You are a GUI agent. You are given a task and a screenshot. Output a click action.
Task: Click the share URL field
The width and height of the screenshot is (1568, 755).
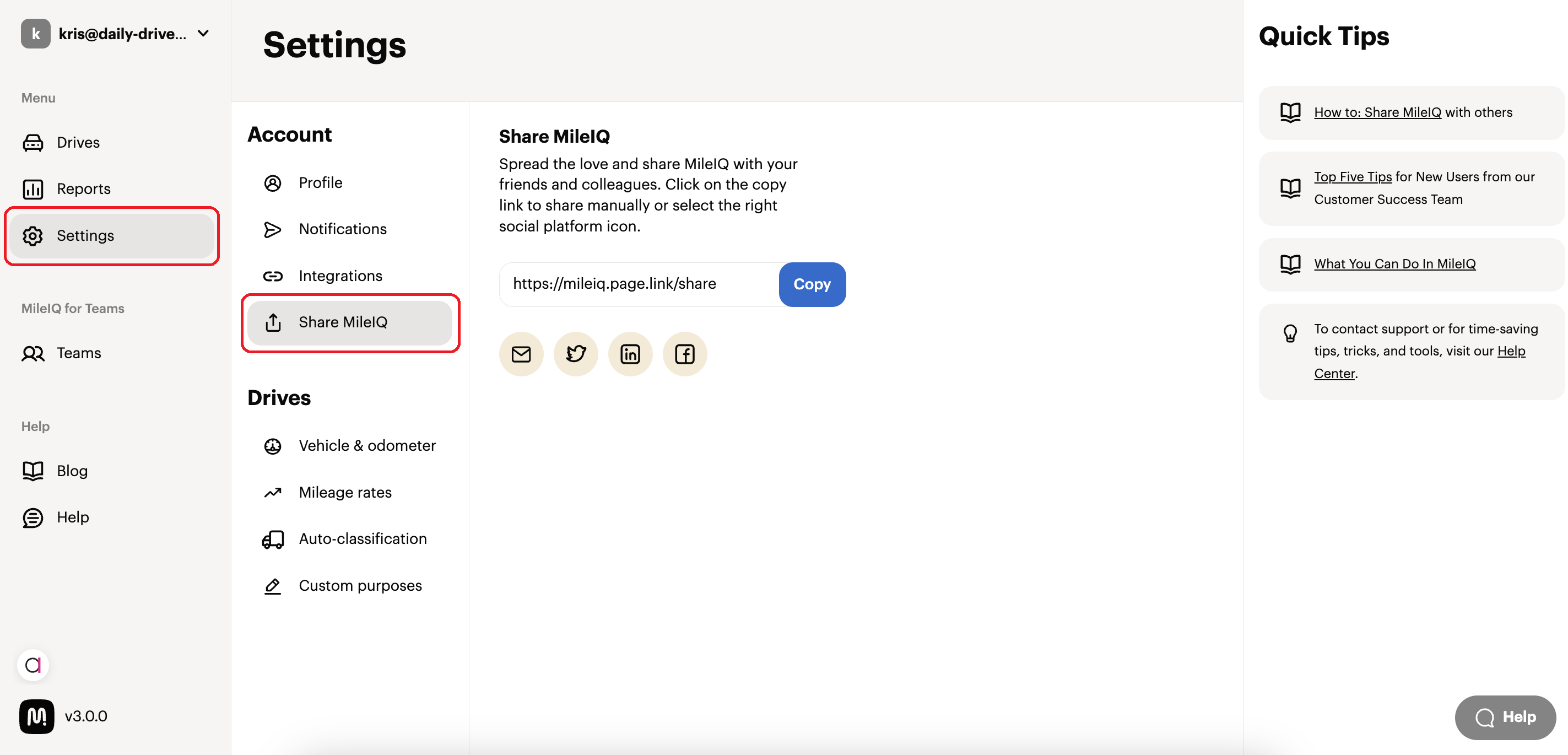(x=639, y=284)
